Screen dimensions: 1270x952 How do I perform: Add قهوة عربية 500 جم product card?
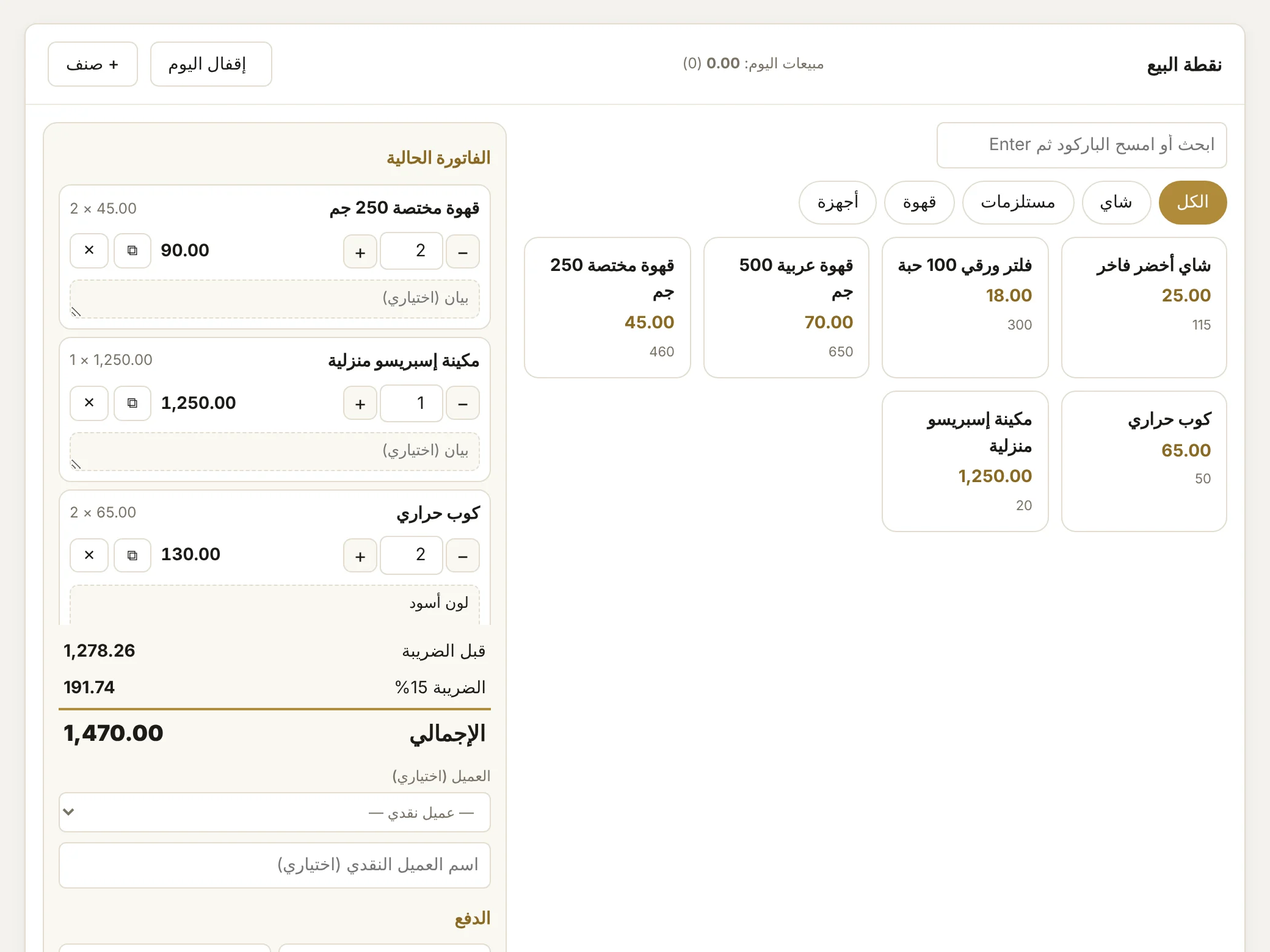click(x=786, y=308)
